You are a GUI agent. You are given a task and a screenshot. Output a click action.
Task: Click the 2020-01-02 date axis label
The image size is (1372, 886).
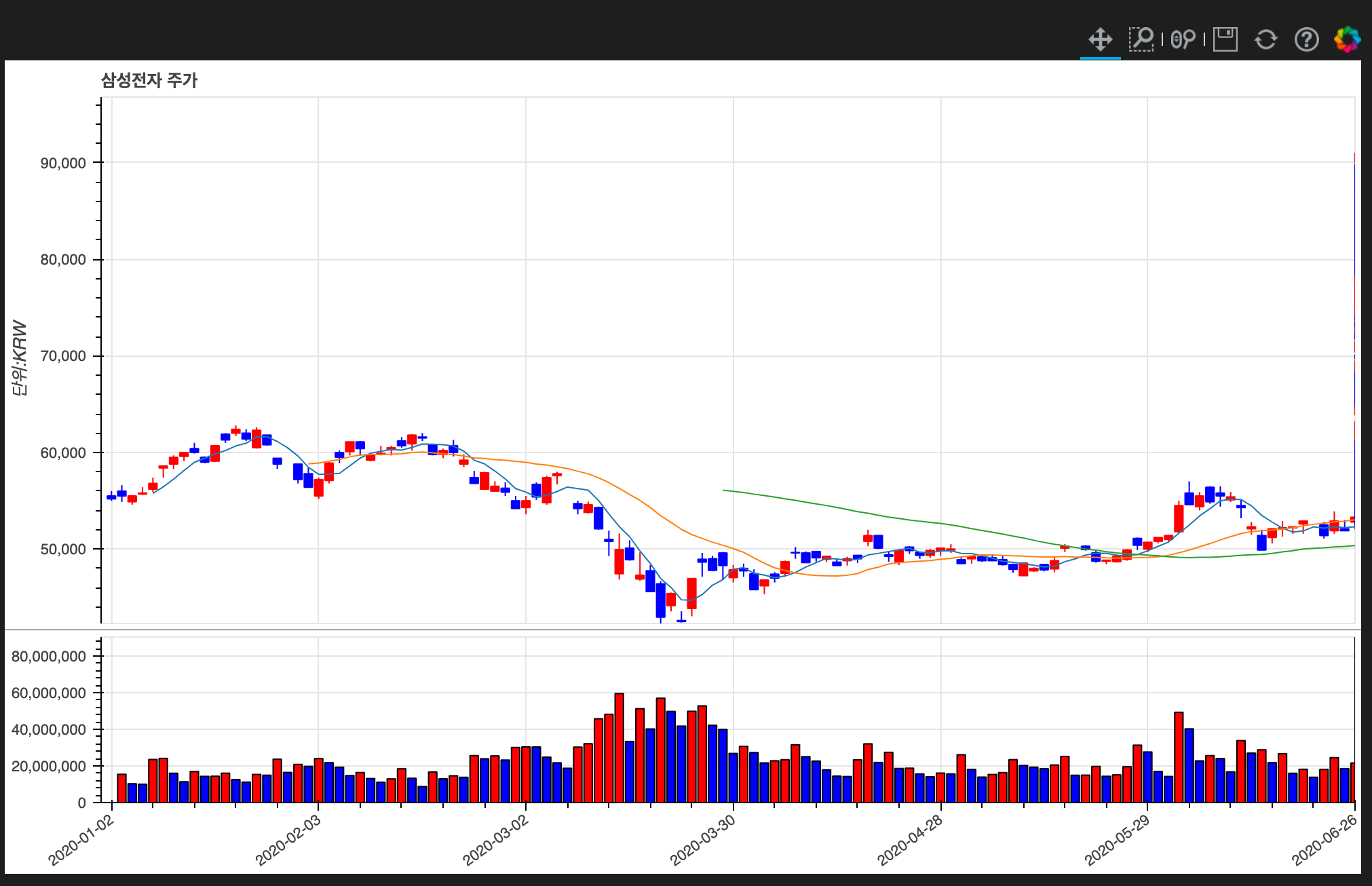[x=81, y=840]
